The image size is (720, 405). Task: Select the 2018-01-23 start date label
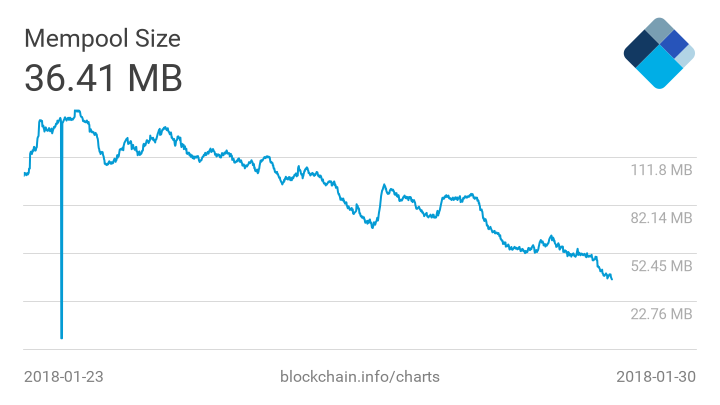(64, 376)
